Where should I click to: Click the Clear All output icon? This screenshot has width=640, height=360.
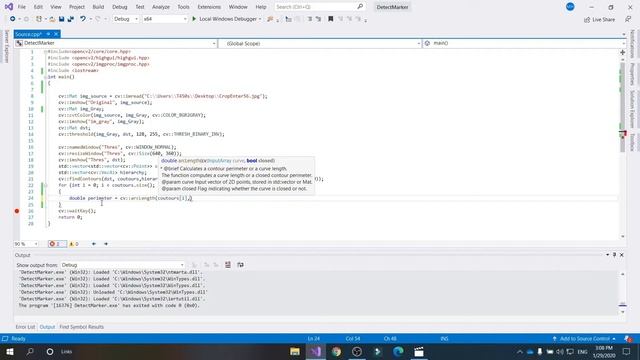(228, 265)
